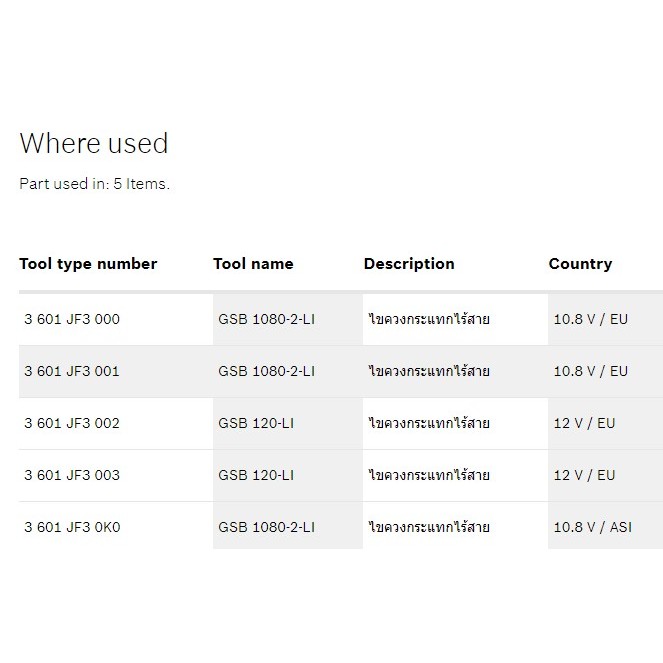The width and height of the screenshot is (663, 663).
Task: Click the Tool type number column header
Action: tap(88, 264)
